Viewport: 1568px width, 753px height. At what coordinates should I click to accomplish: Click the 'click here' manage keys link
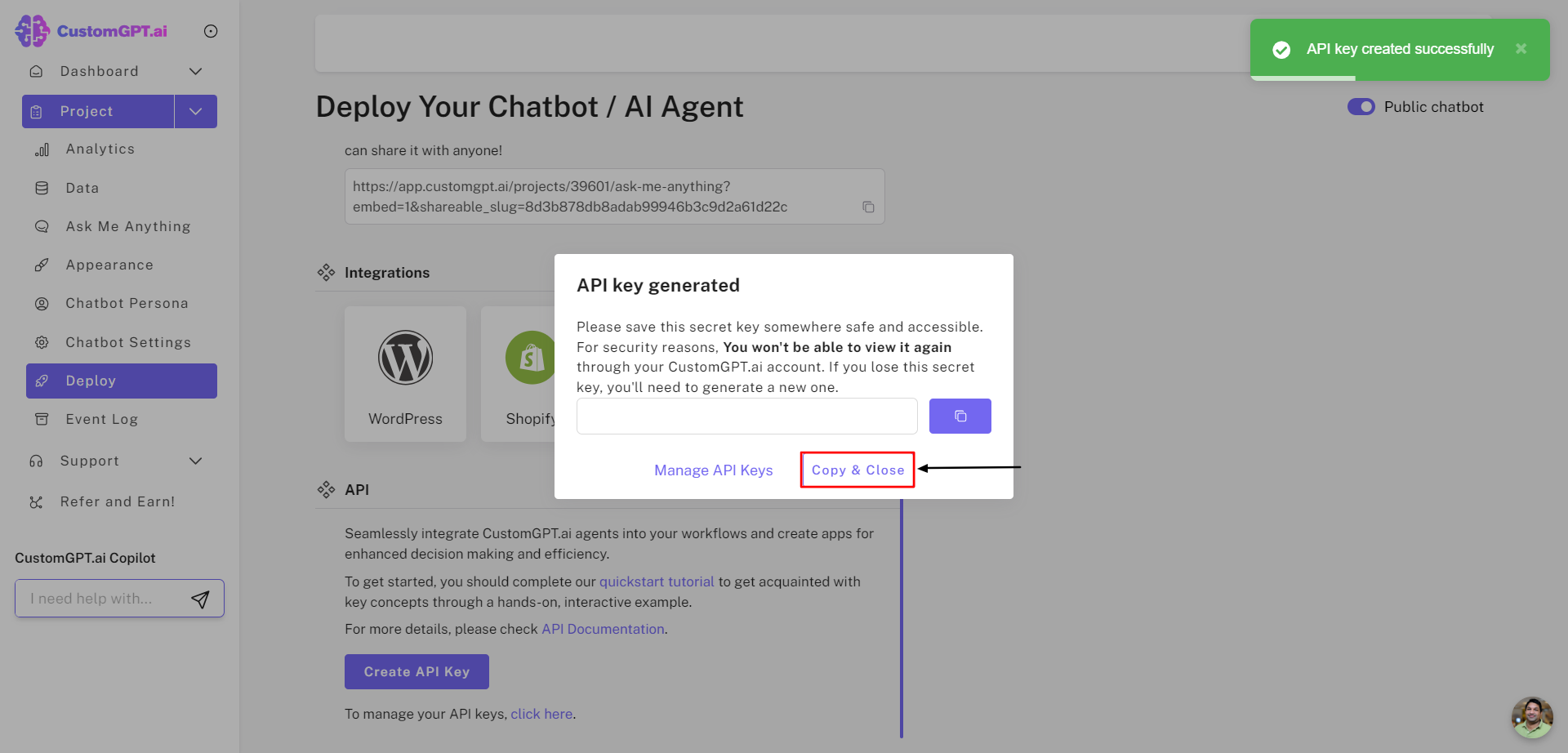pos(541,714)
